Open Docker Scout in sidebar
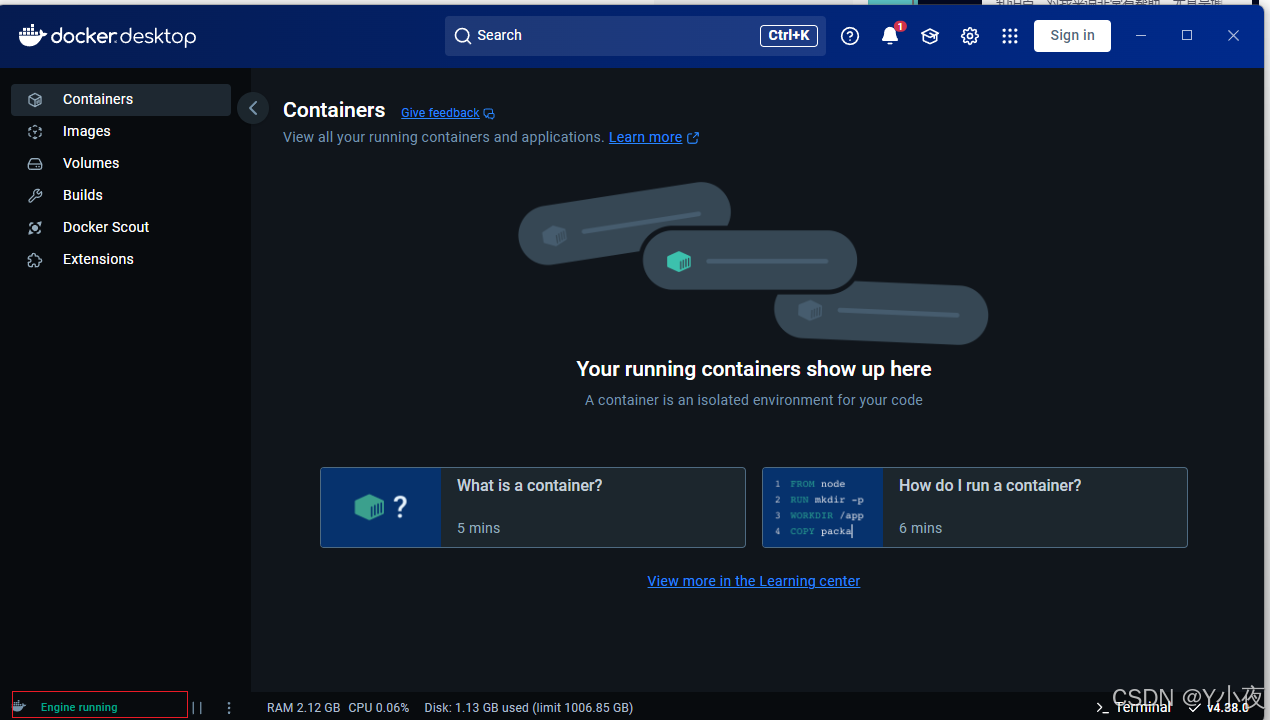The image size is (1270, 720). (x=121, y=227)
